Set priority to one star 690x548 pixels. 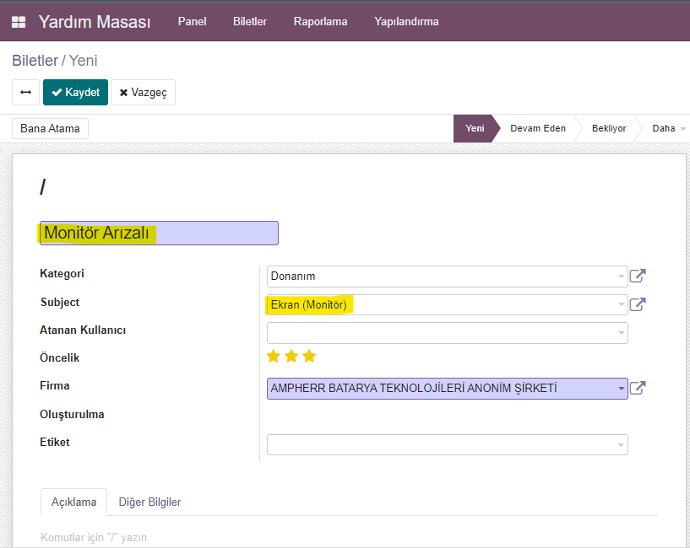(x=273, y=356)
